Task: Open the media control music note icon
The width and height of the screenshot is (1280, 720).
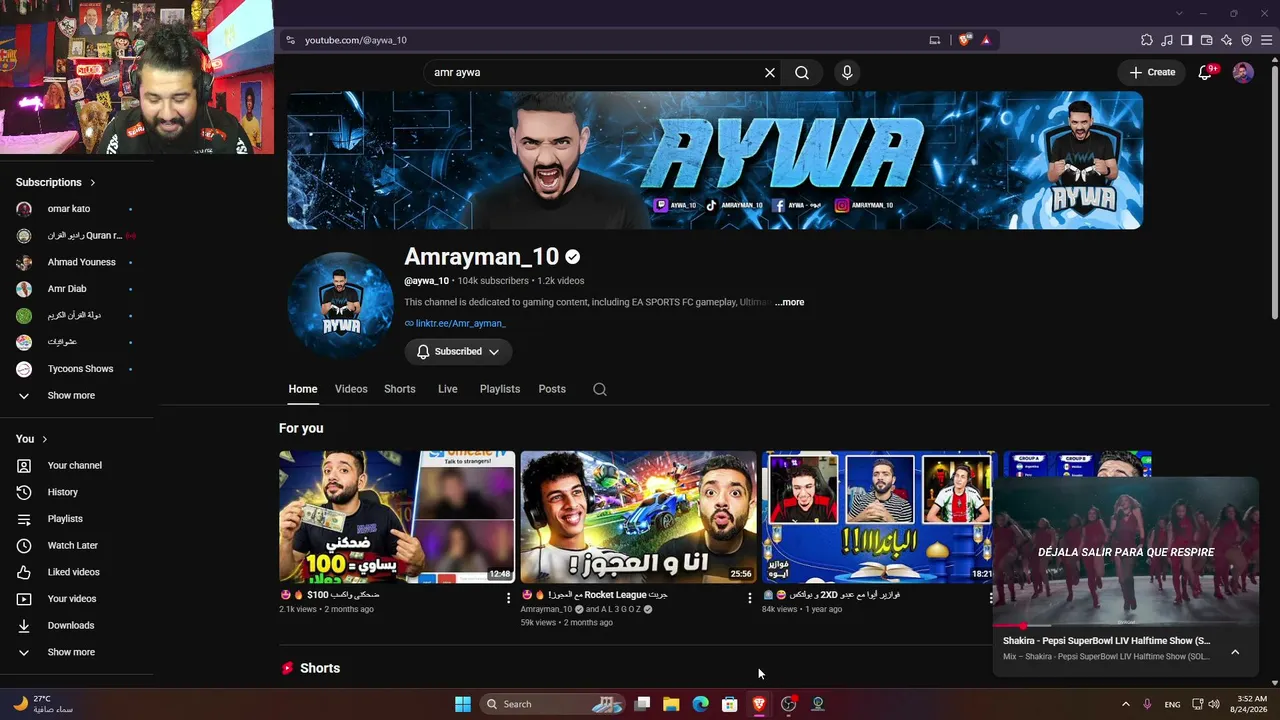Action: pos(1167,40)
